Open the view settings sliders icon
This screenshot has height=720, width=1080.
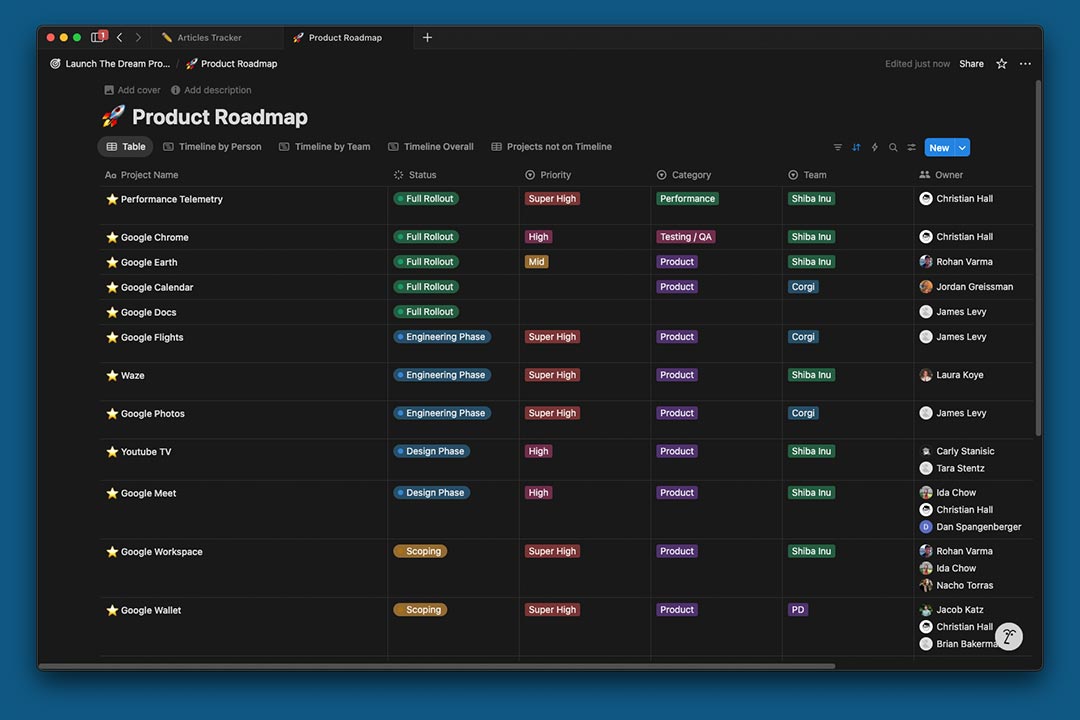pos(912,147)
